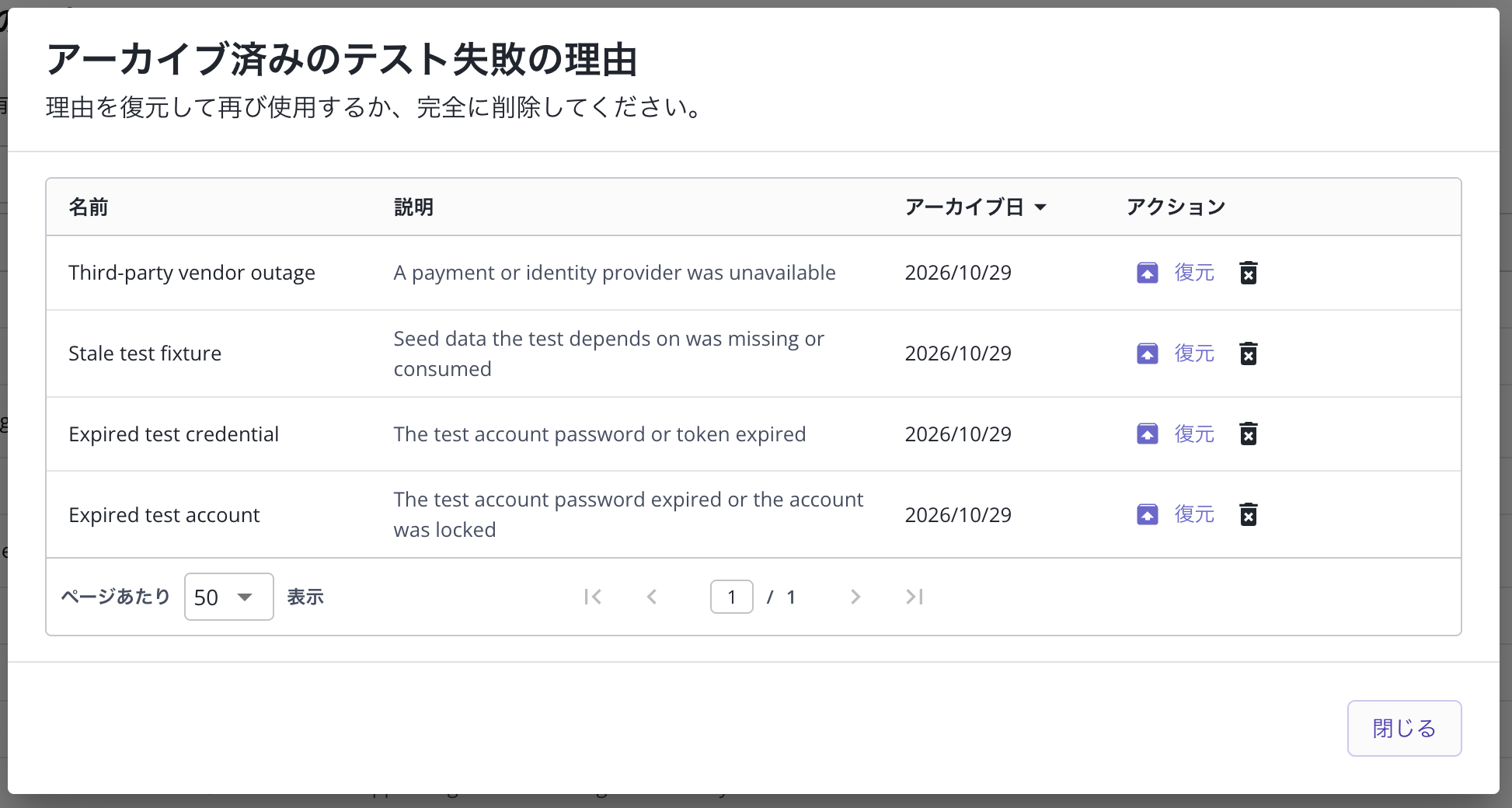
Task: Select 'Expired test account' name cell
Action: (164, 515)
